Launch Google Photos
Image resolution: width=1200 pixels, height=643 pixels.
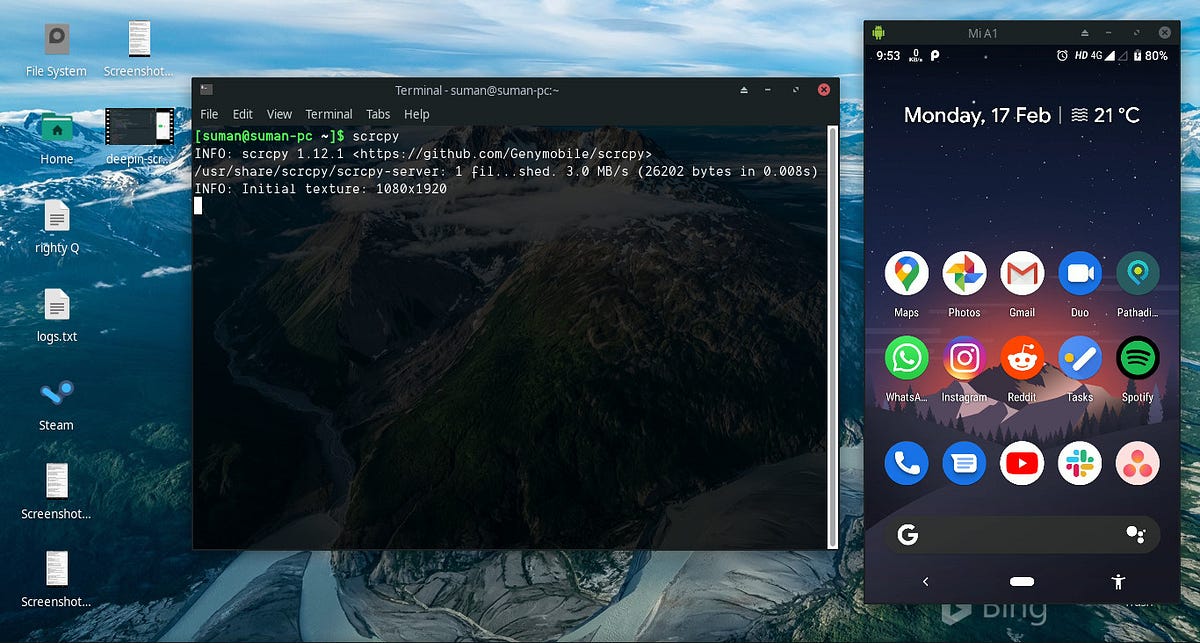click(963, 273)
